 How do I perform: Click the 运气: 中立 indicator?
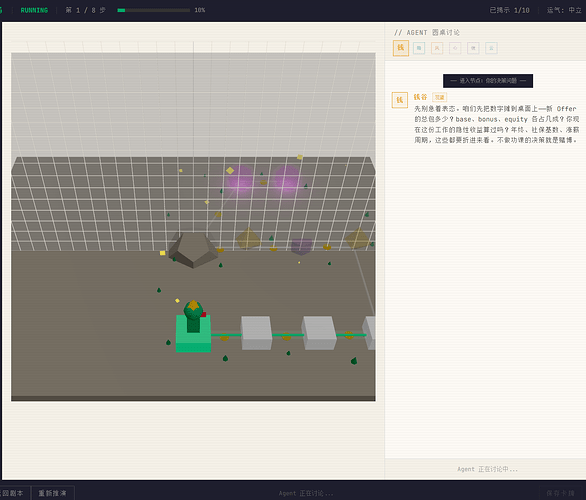(x=564, y=10)
